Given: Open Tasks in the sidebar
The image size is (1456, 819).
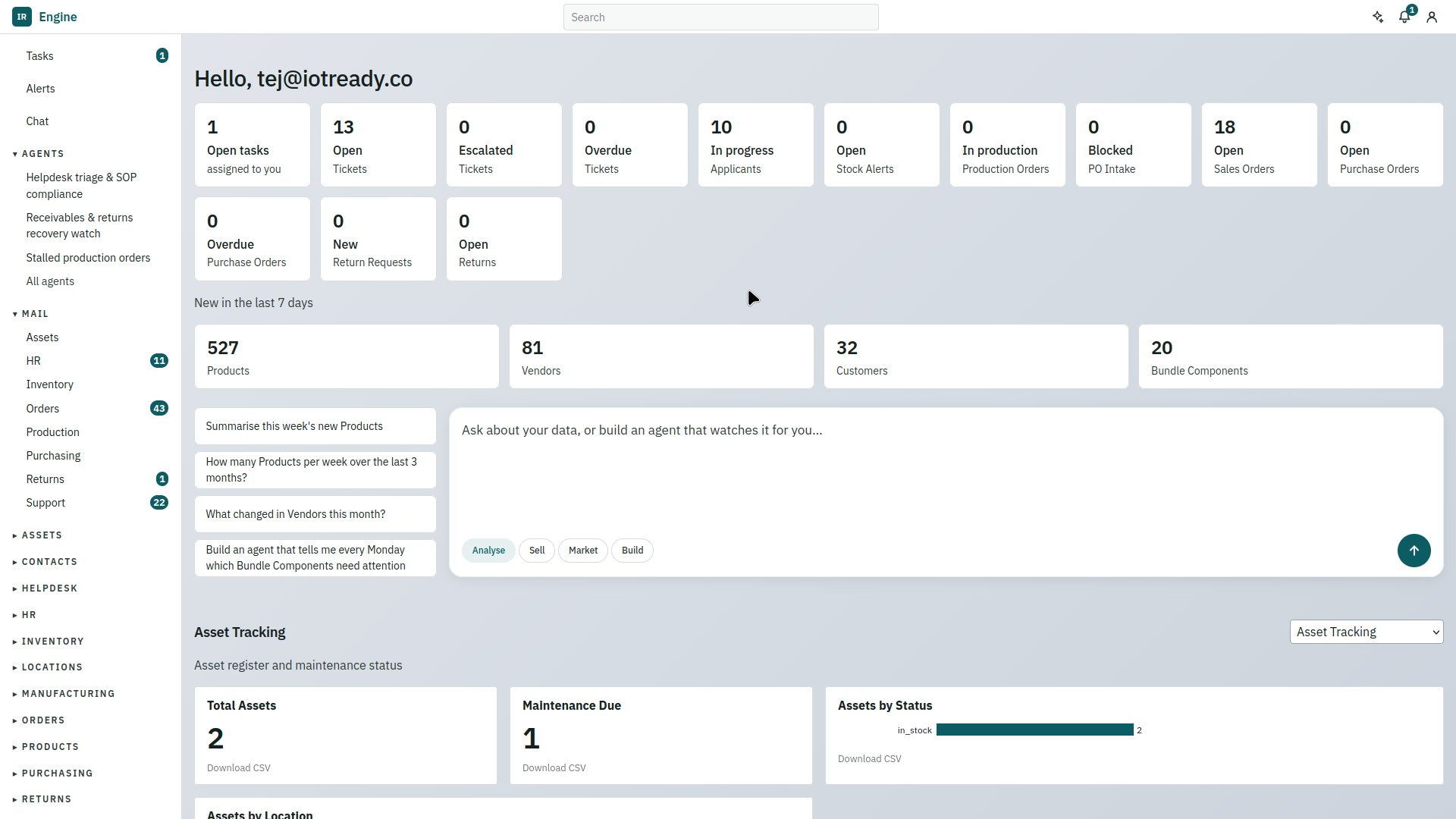Looking at the screenshot, I should [x=39, y=56].
